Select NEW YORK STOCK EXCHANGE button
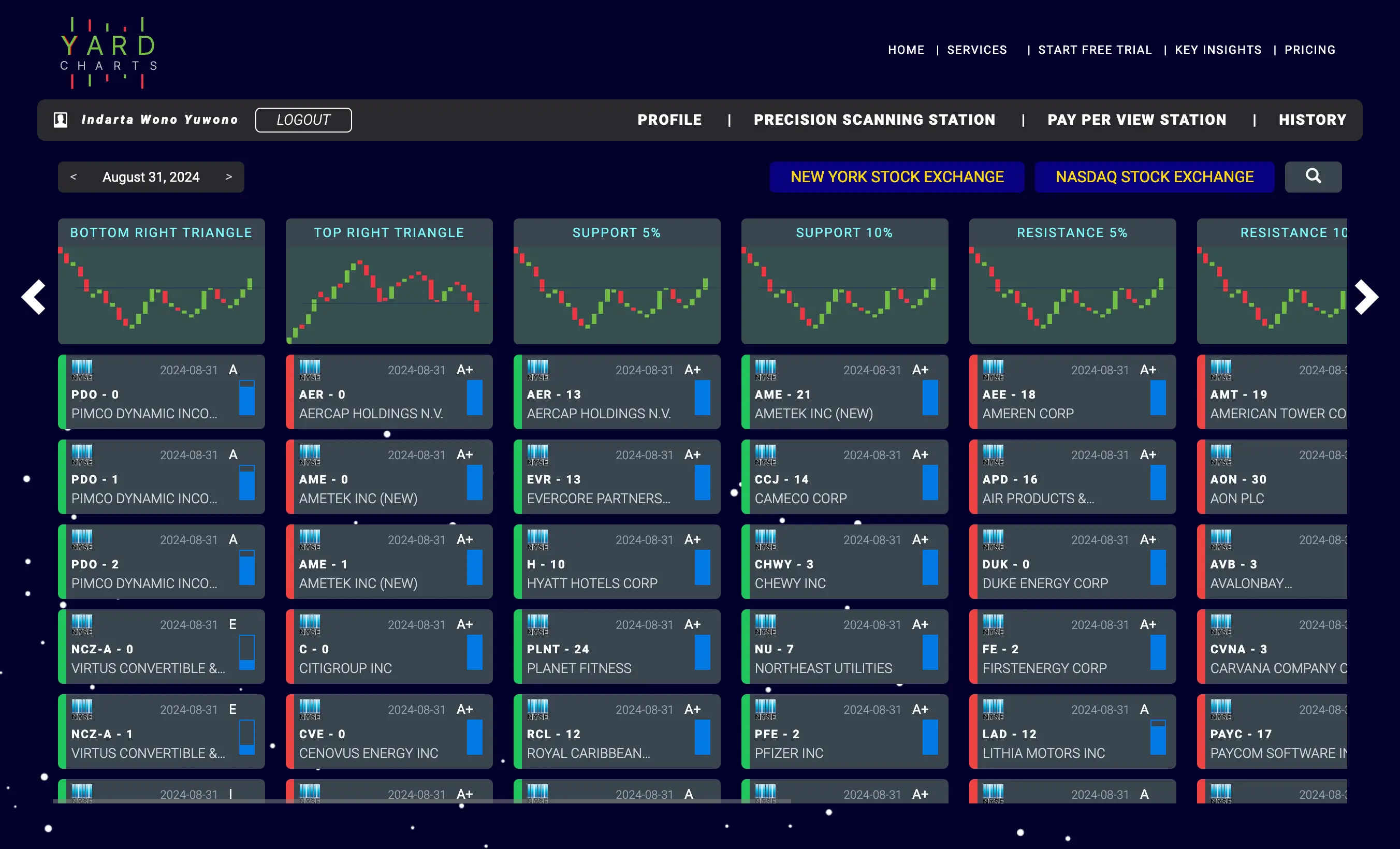Image resolution: width=1400 pixels, height=849 pixels. point(897,177)
